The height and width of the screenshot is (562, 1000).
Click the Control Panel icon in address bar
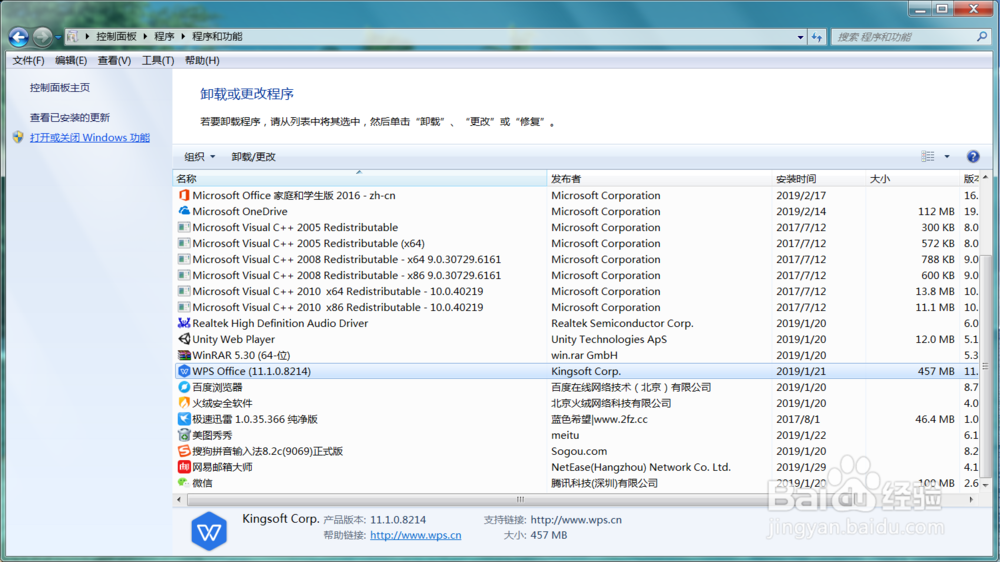[x=72, y=37]
